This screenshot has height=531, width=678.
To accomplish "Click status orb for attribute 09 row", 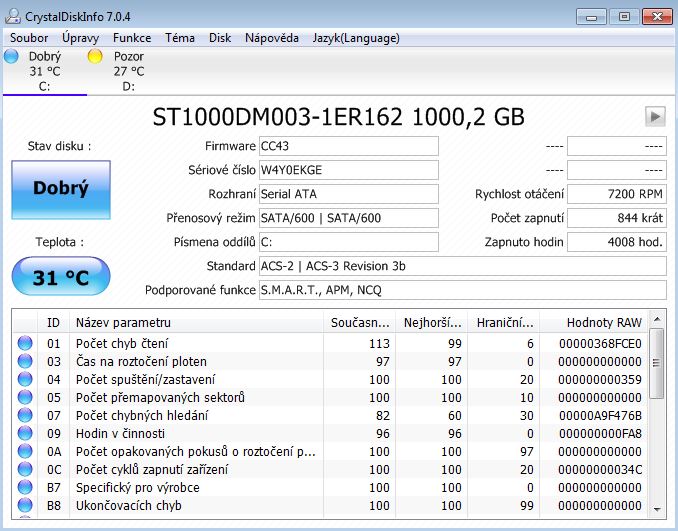I will pos(25,434).
